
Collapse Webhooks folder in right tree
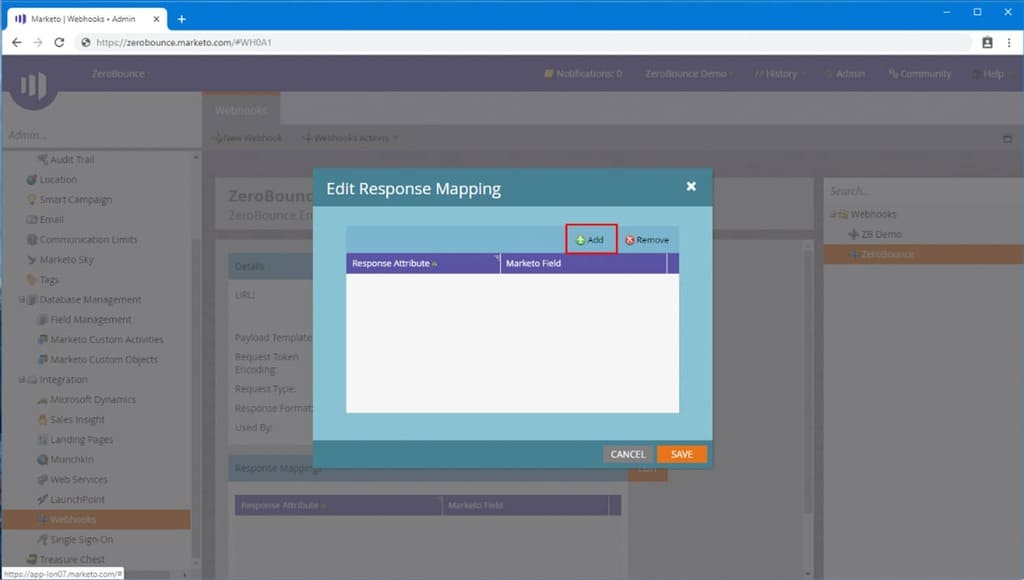(833, 214)
